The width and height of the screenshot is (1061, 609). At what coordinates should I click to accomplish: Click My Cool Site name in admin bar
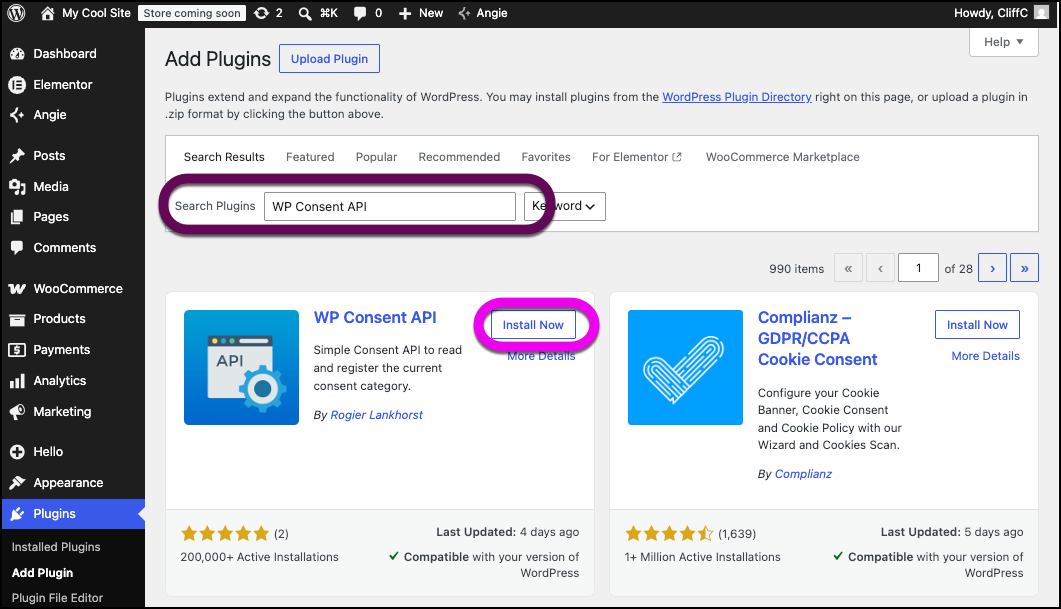click(96, 13)
